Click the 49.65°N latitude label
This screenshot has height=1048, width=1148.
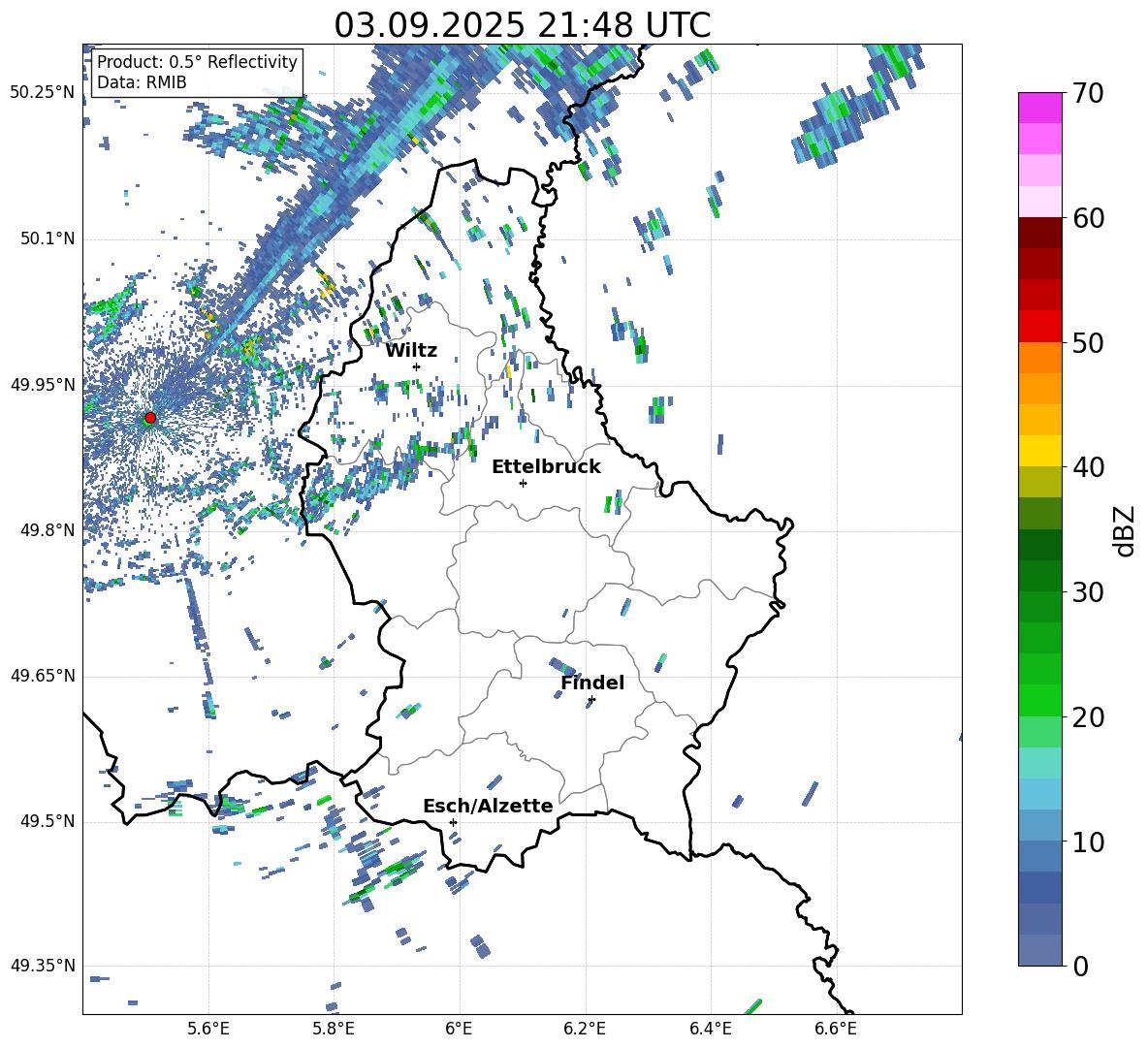(43, 675)
